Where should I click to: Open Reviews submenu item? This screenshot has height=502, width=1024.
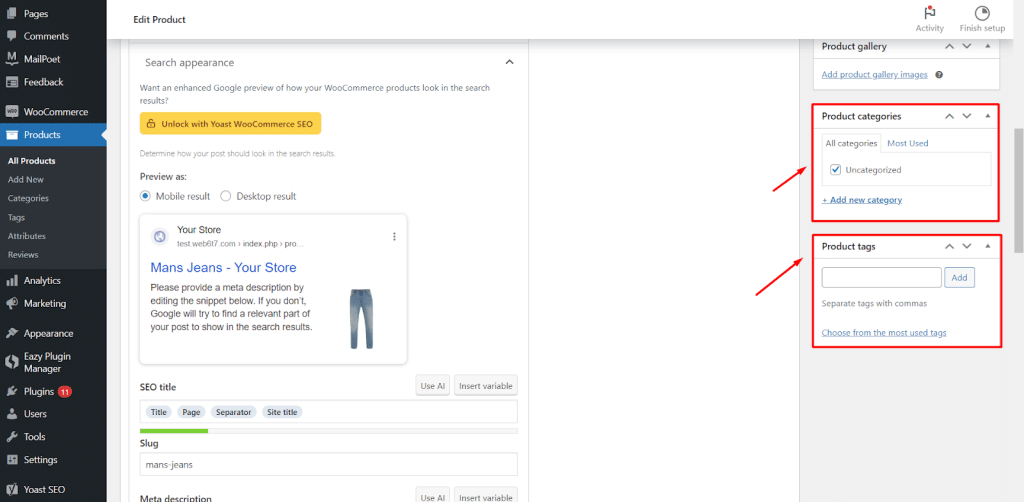point(23,255)
